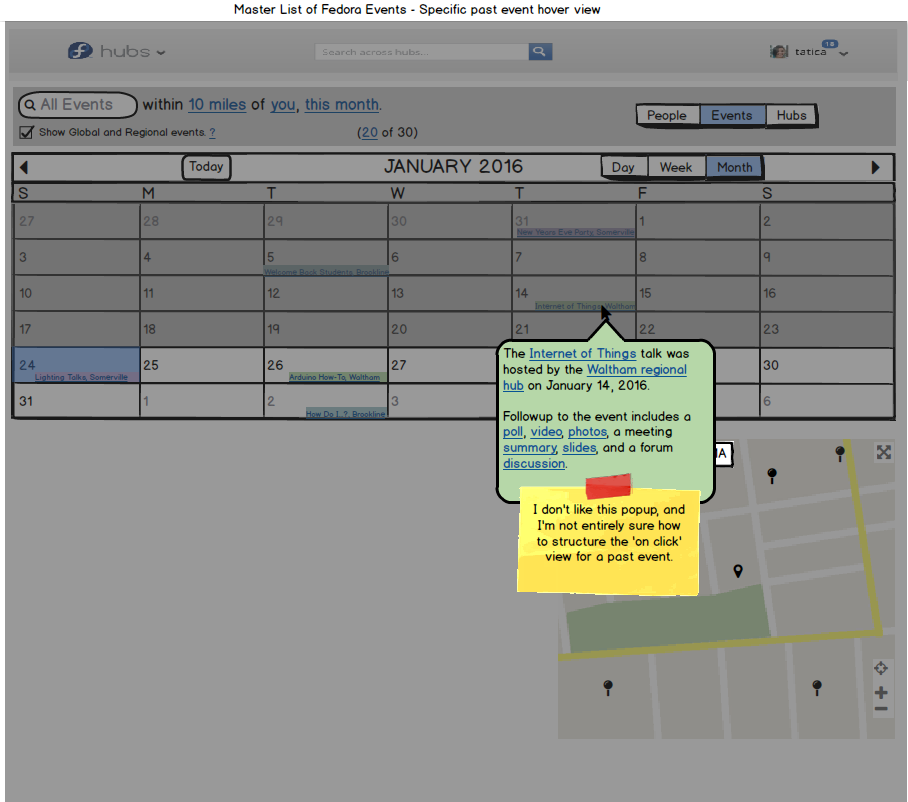Open Arduino How-To Waltham event
This screenshot has height=802, width=908.
tap(335, 377)
